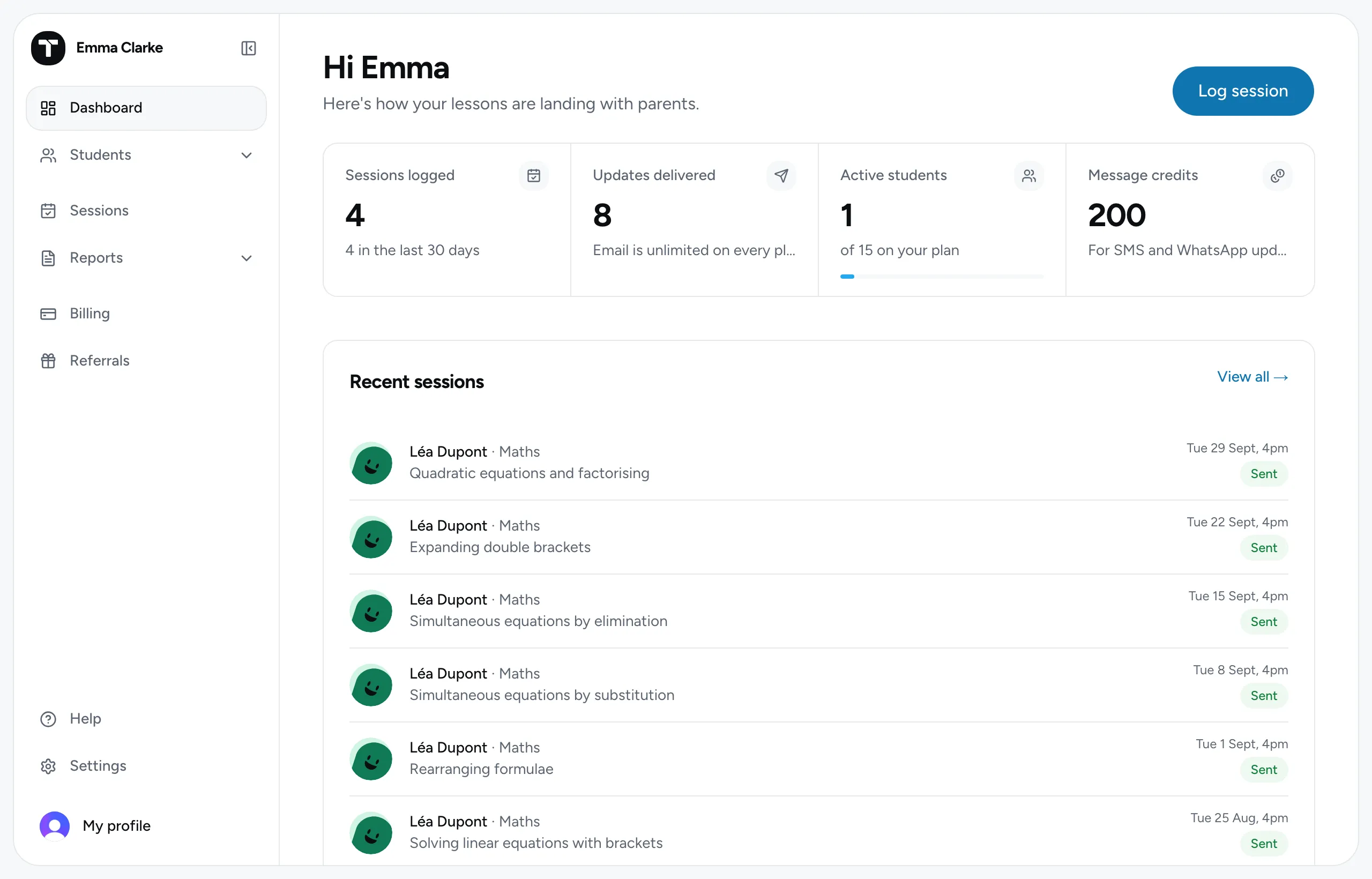Click the 'Recent sessions' heading
1372x879 pixels.
416,381
